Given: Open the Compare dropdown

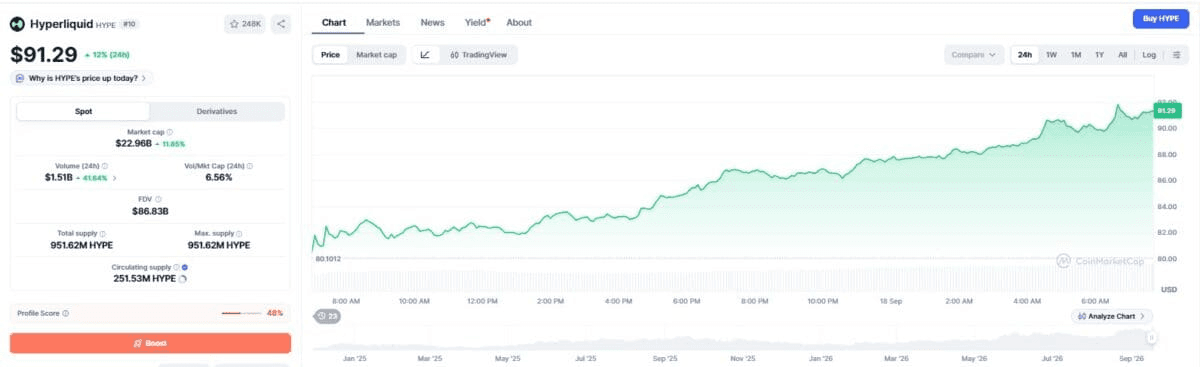Looking at the screenshot, I should pos(974,55).
